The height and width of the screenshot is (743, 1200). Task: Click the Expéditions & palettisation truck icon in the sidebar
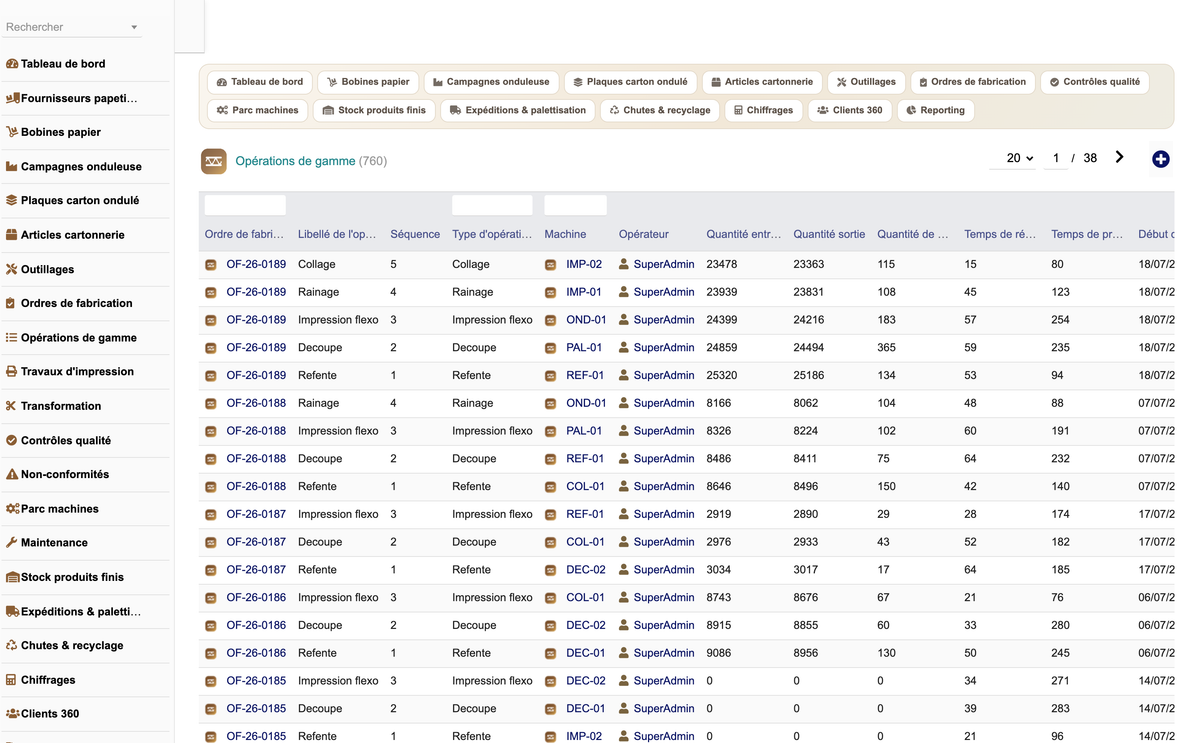point(12,611)
